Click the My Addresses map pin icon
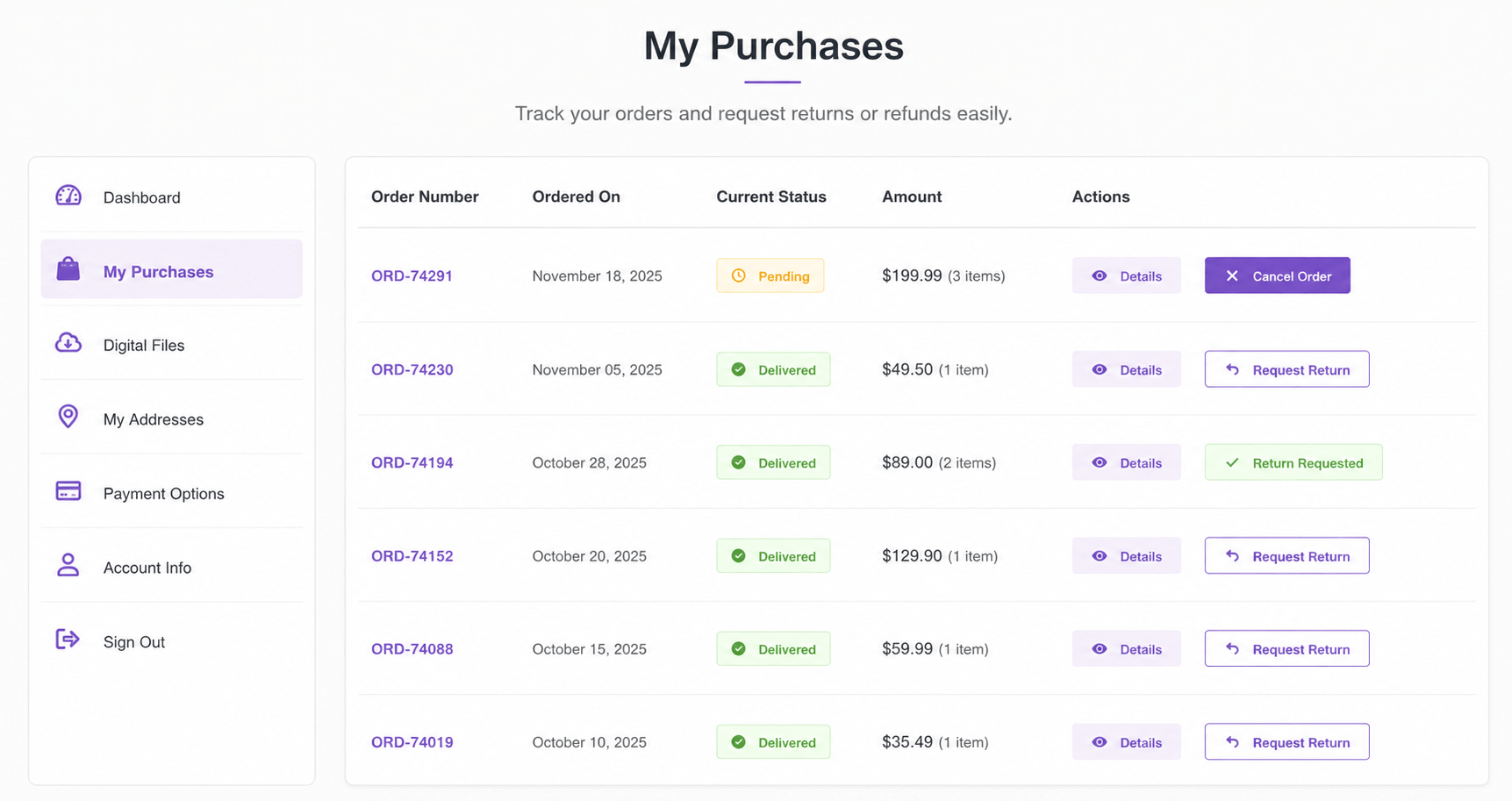This screenshot has width=1512, height=801. [x=68, y=416]
